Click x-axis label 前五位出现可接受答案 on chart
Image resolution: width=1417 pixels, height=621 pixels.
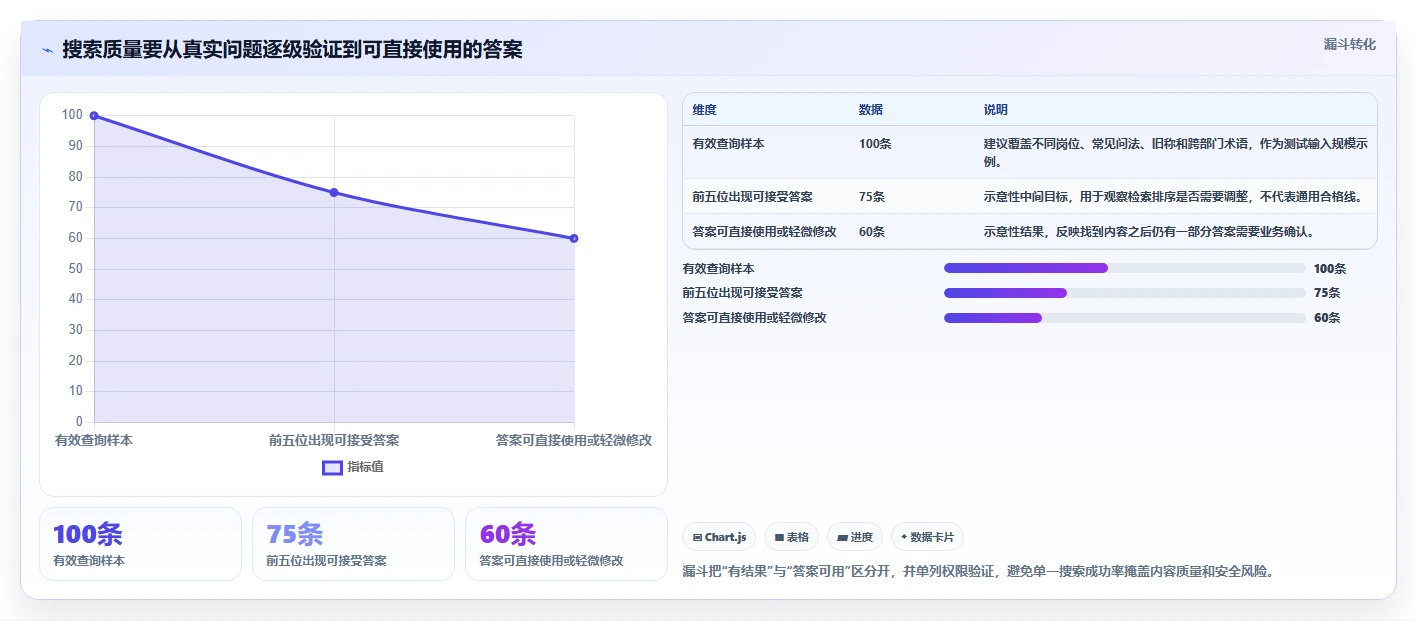tap(334, 440)
